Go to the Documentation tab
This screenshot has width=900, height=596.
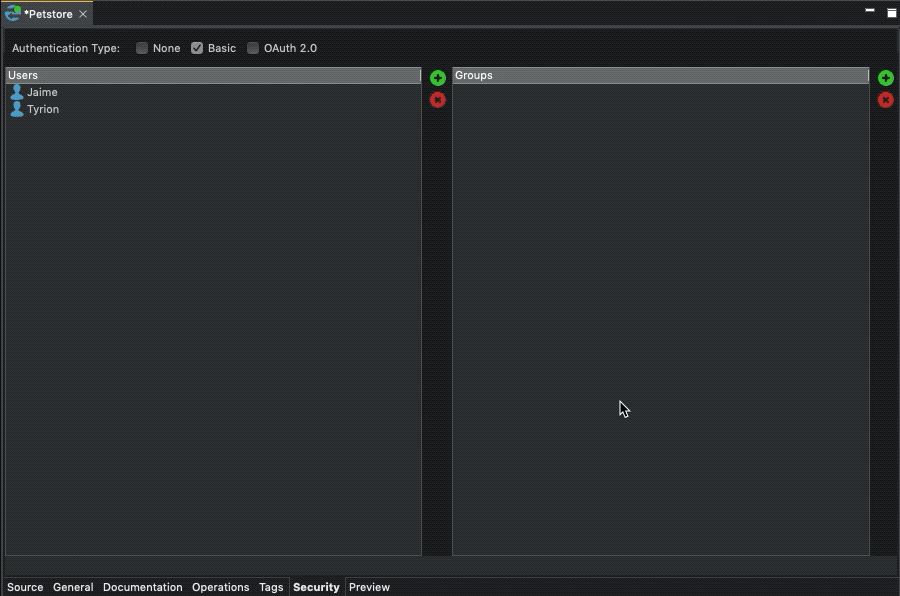(142, 587)
